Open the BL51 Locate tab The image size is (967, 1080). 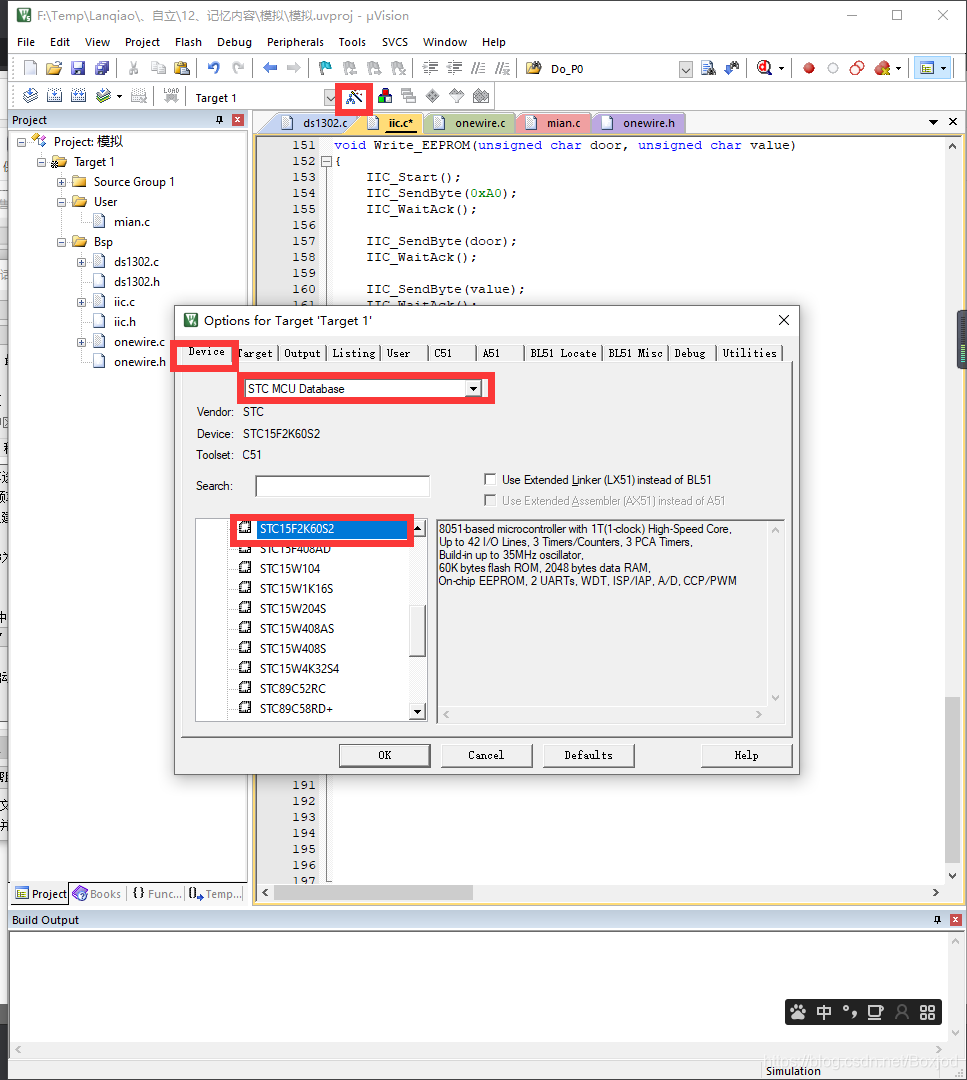coord(563,353)
